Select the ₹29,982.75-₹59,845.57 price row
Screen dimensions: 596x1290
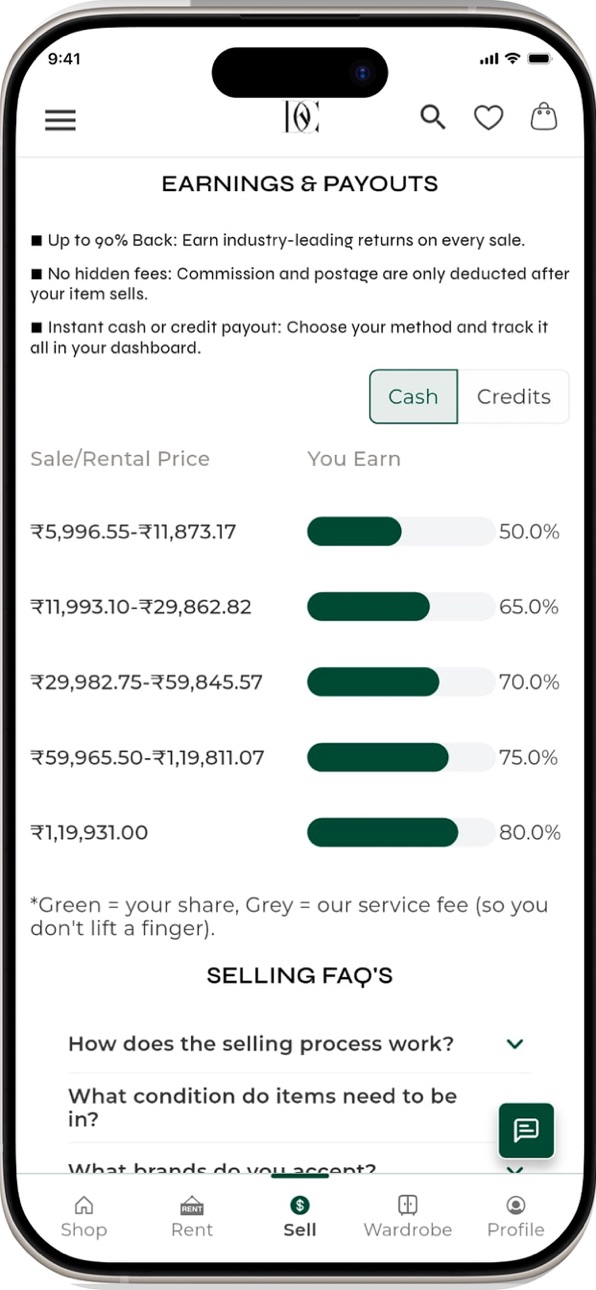point(295,682)
